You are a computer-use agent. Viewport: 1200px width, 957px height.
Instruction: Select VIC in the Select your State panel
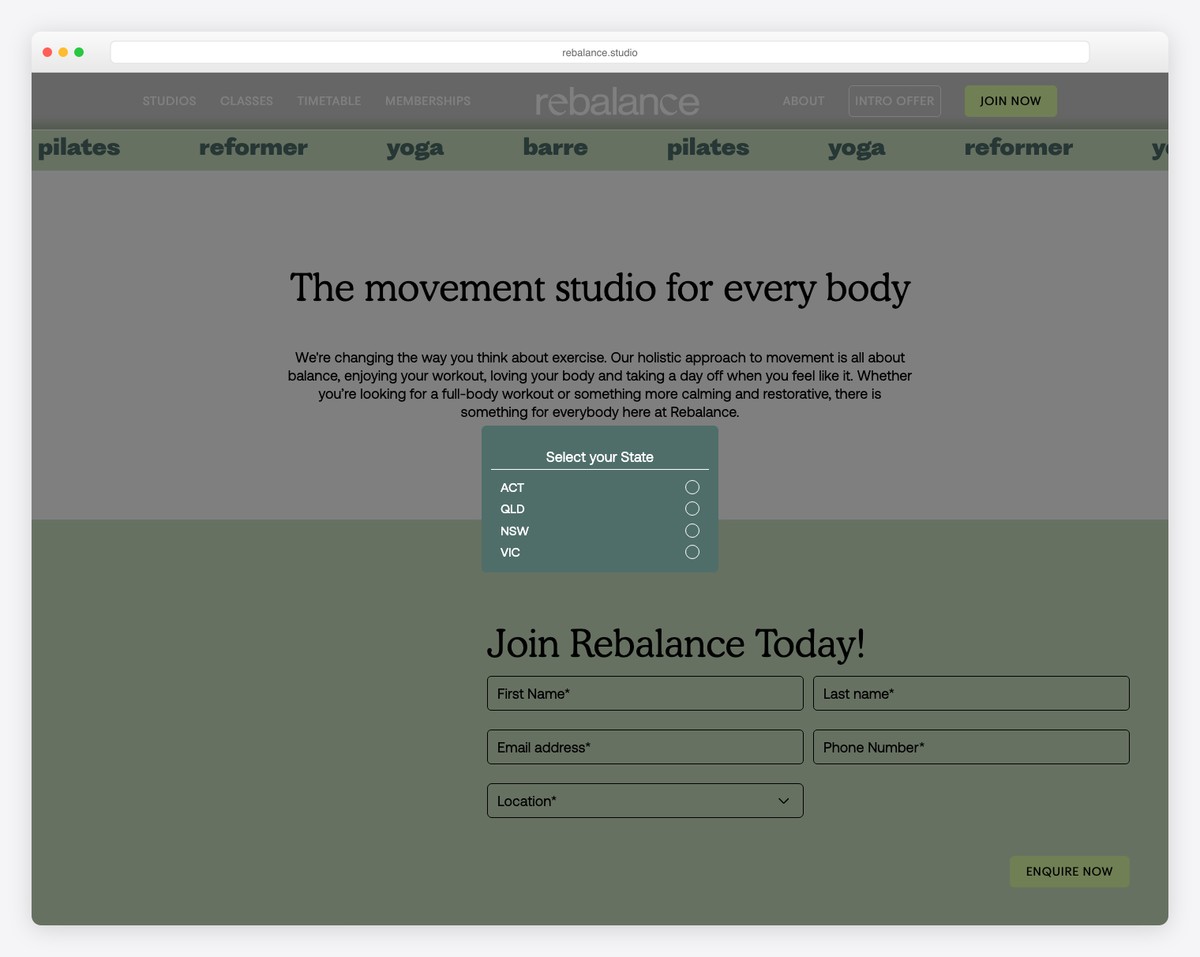[692, 551]
